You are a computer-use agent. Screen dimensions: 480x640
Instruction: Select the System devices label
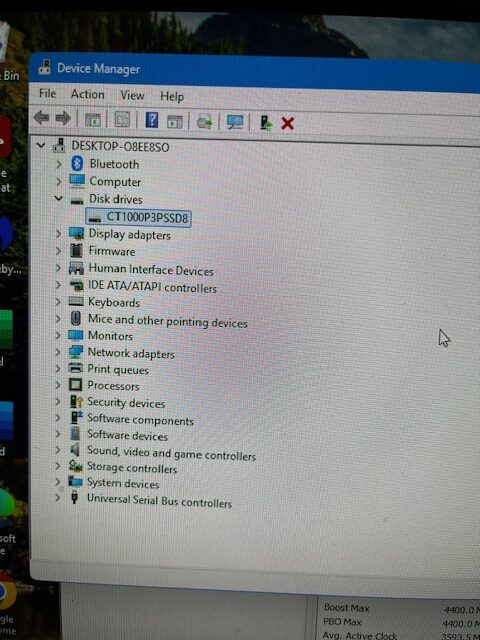click(123, 483)
